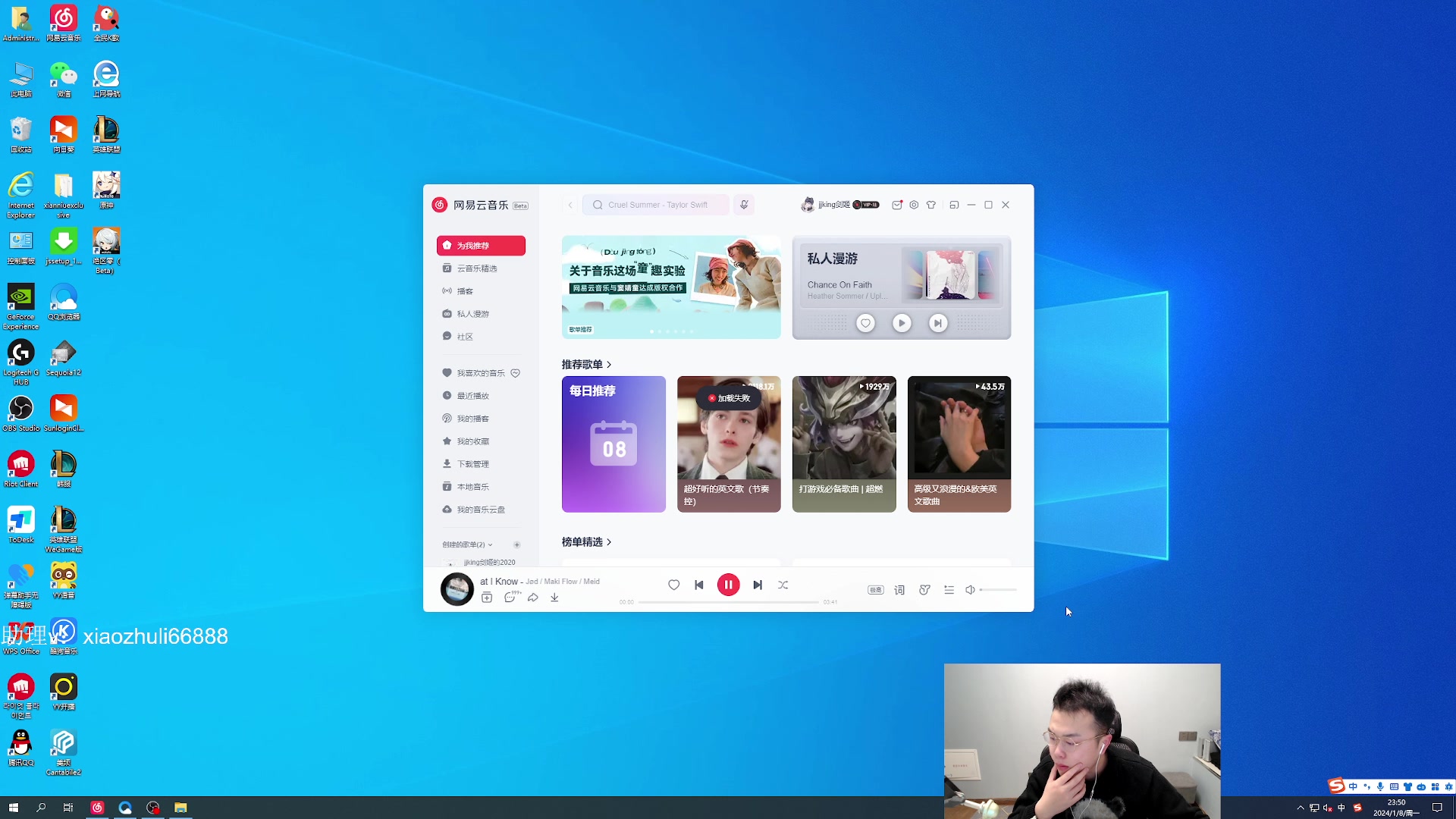1456x819 pixels.
Task: Toggle shuffle play mode
Action: (783, 585)
